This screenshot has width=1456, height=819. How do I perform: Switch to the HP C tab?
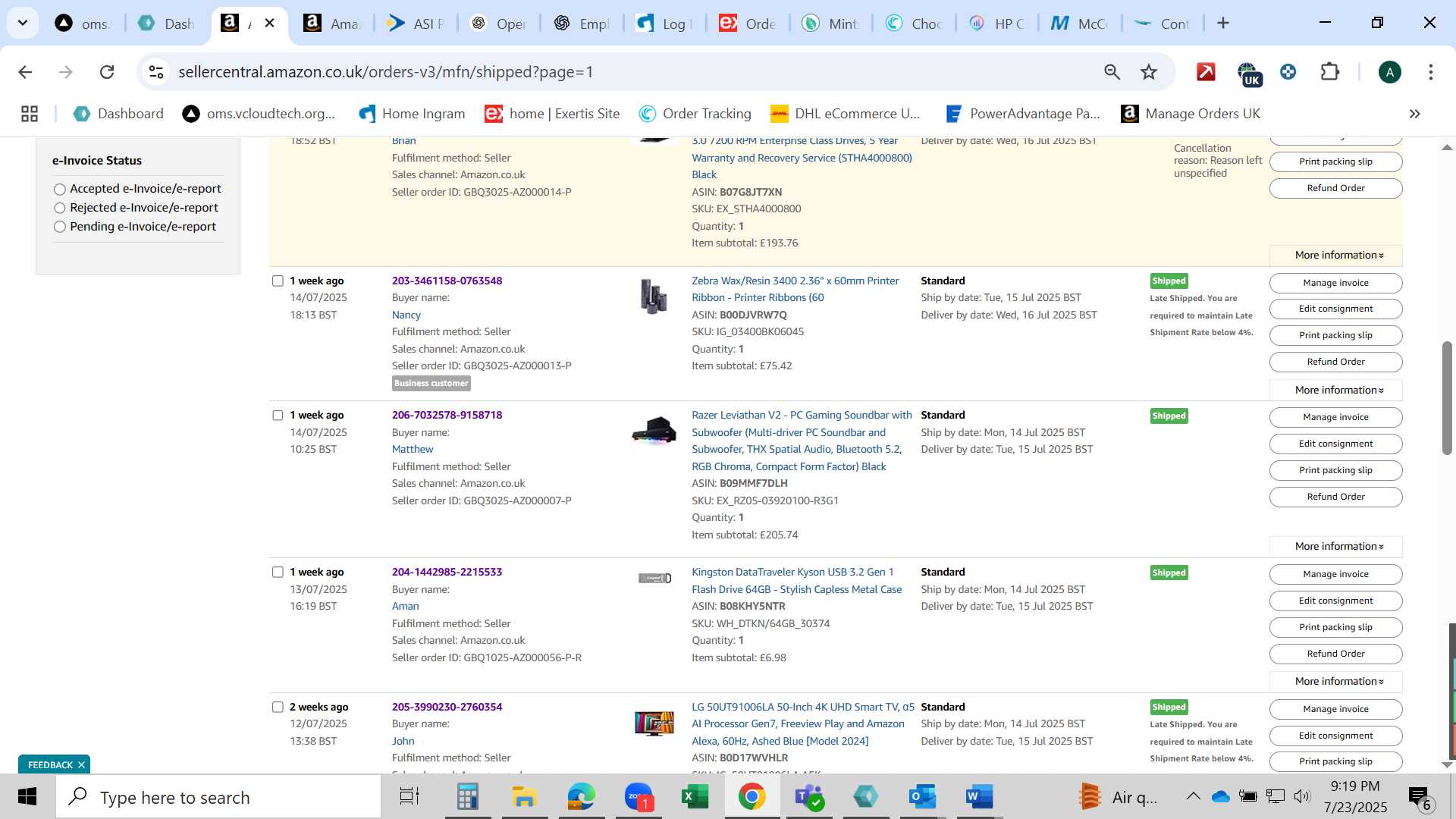tap(997, 24)
